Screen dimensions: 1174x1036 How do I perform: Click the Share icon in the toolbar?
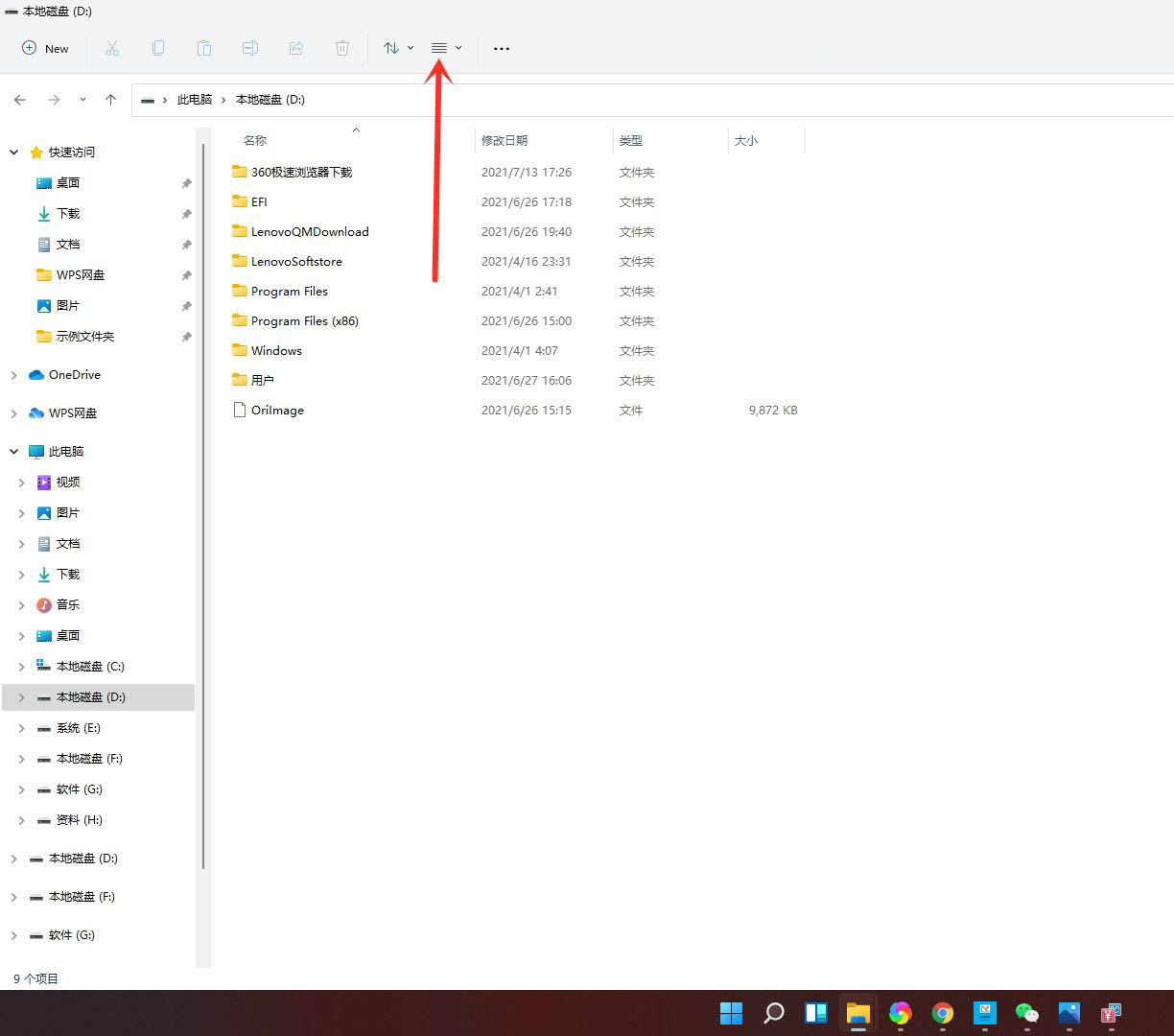[x=296, y=48]
